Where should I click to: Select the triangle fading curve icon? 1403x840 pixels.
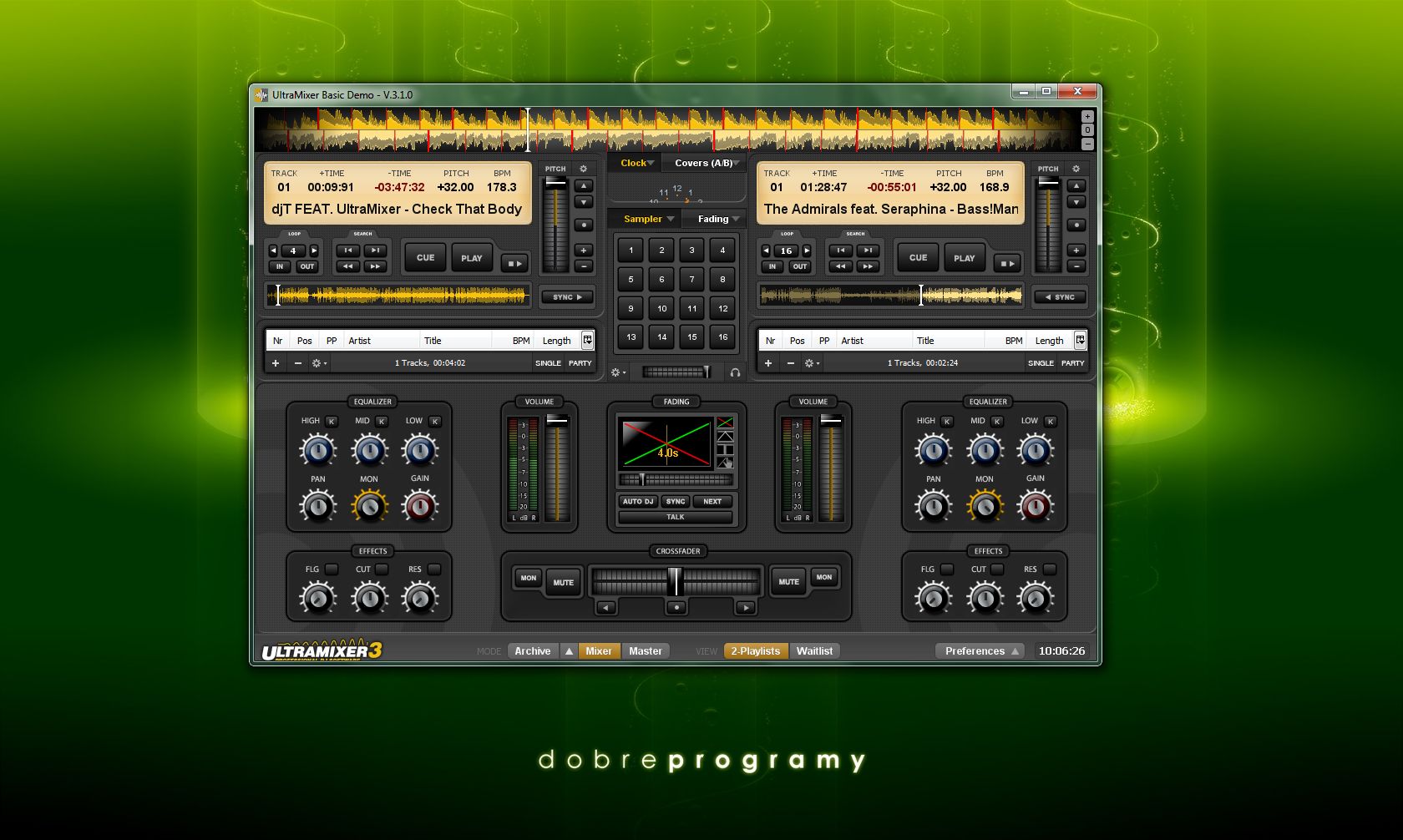[725, 436]
